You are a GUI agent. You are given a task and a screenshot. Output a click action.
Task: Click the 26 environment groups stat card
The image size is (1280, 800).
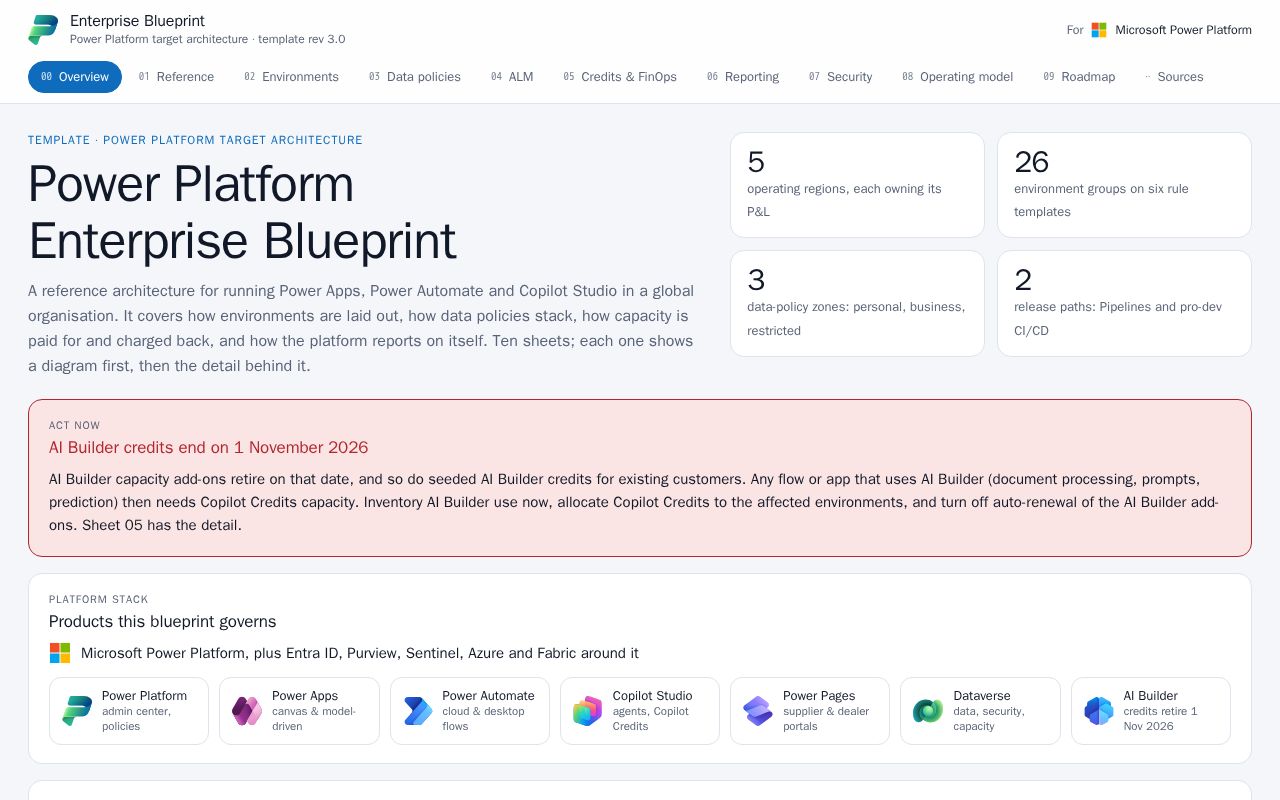pyautogui.click(x=1124, y=185)
